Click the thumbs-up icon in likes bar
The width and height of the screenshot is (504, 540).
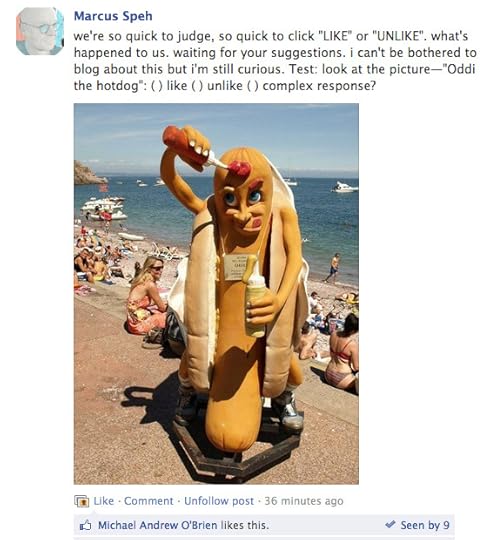pyautogui.click(x=85, y=525)
